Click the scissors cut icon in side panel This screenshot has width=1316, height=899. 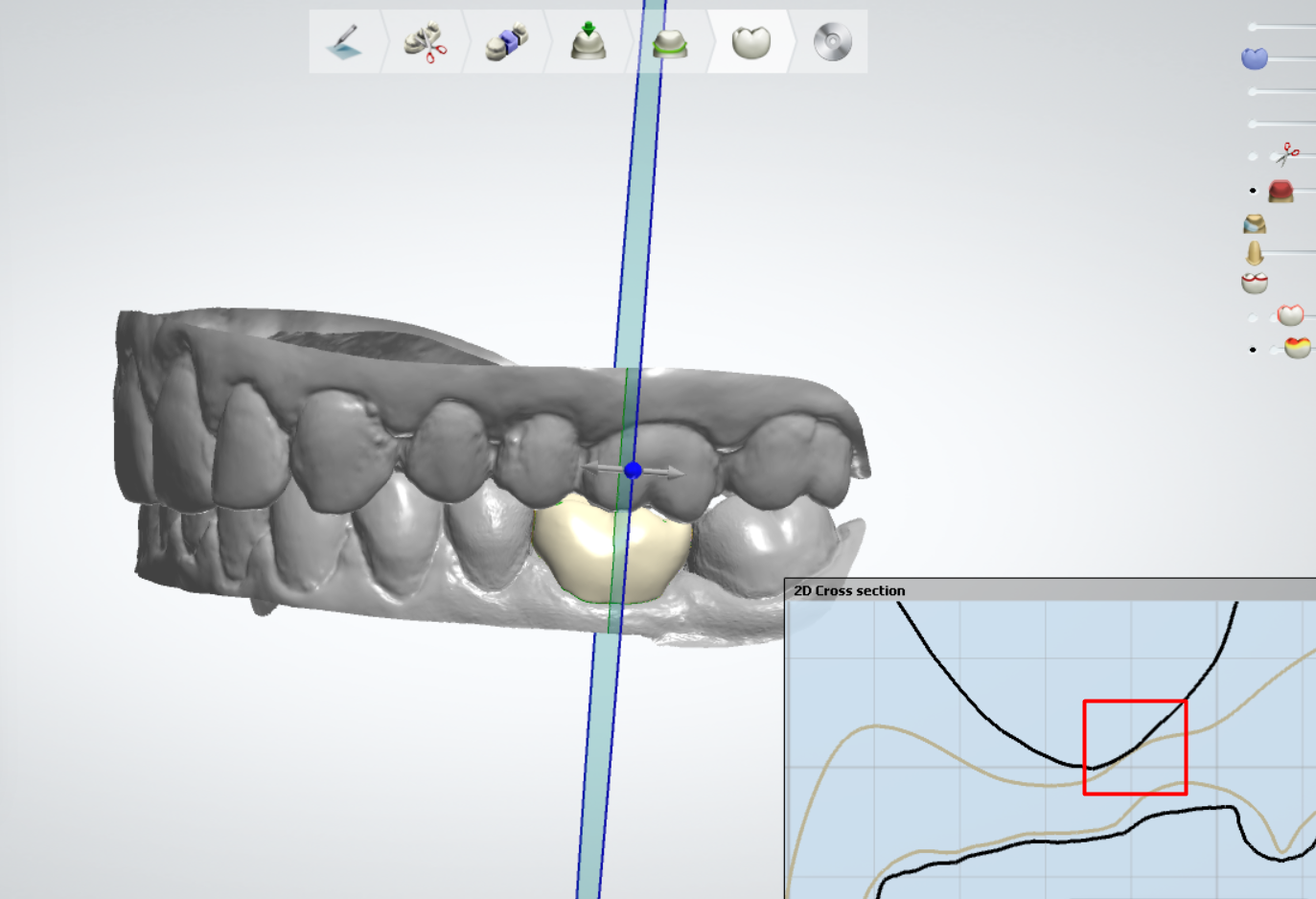[1287, 154]
